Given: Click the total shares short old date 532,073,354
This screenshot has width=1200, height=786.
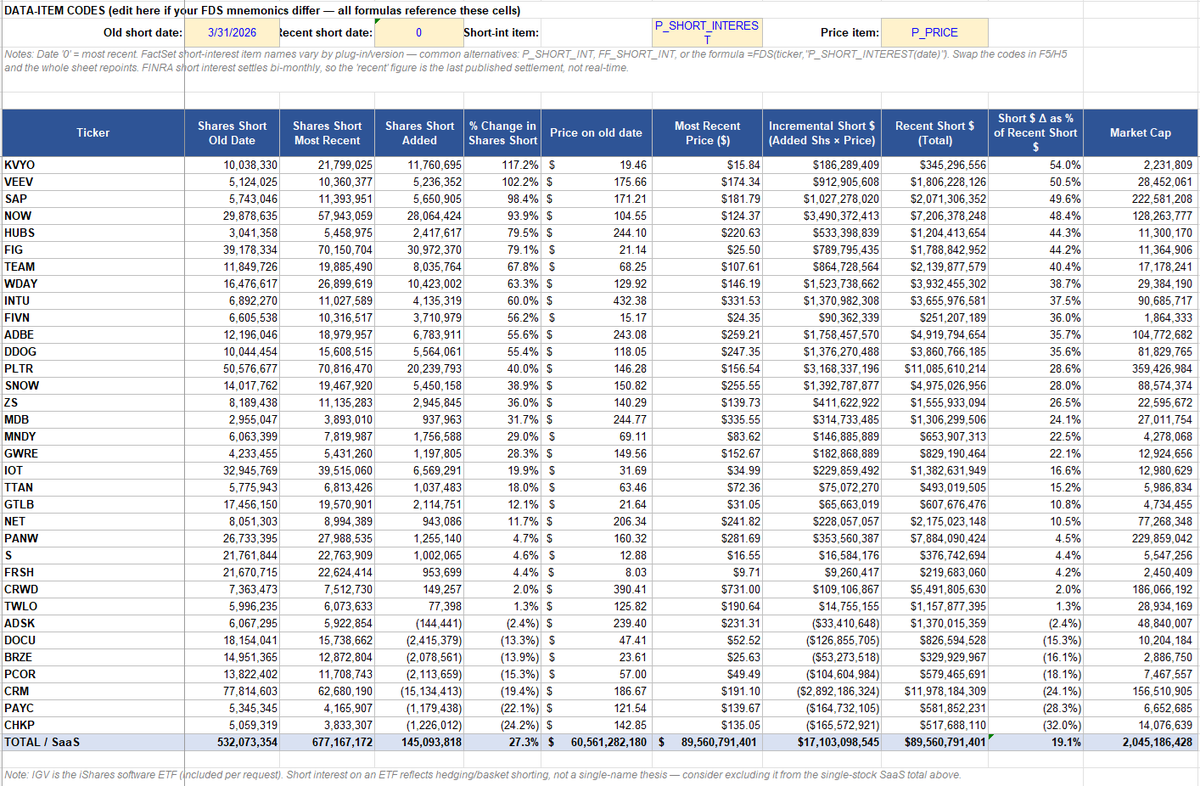Looking at the screenshot, I should point(232,742).
